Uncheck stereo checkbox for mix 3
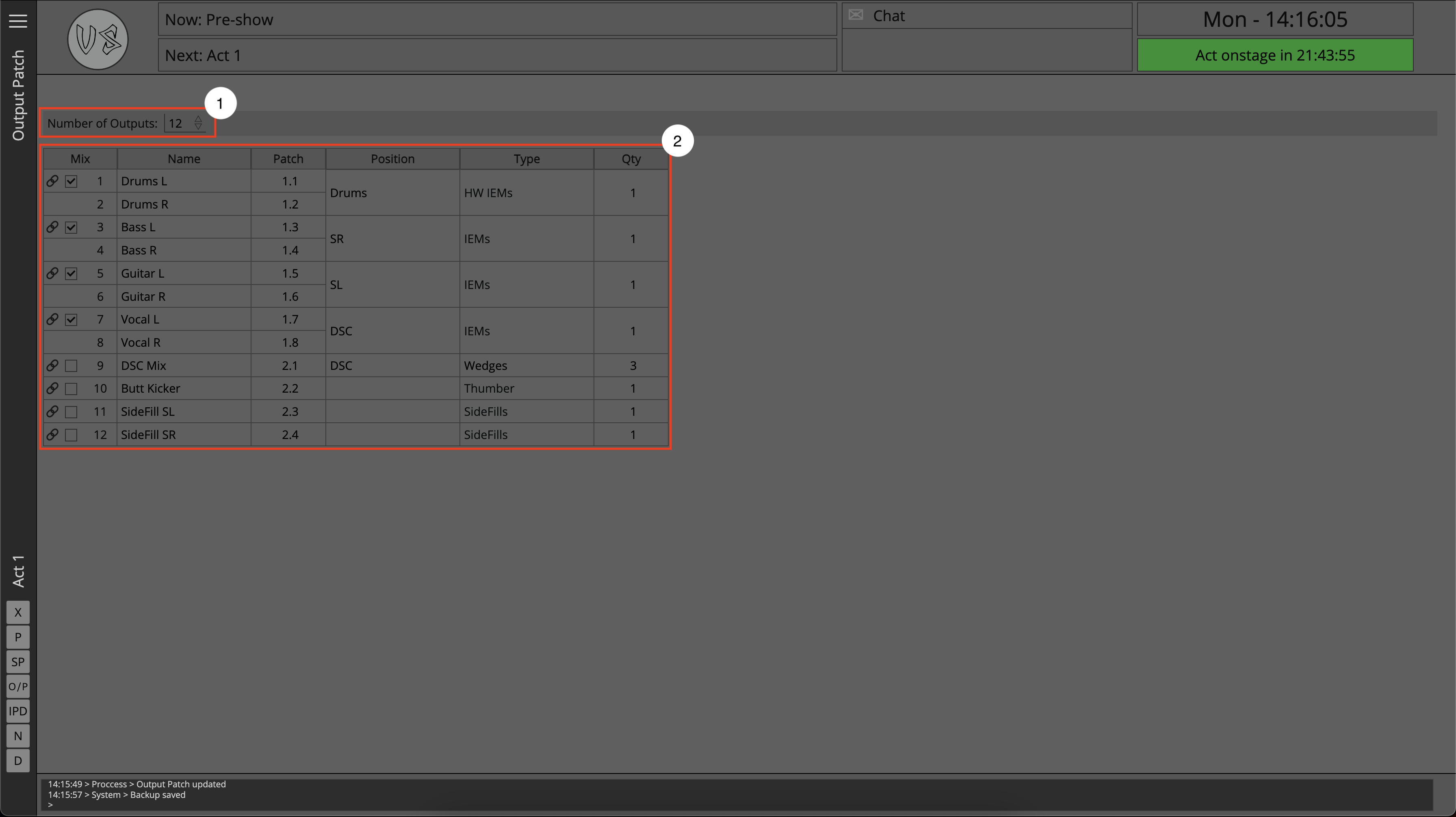Image resolution: width=1456 pixels, height=817 pixels. tap(71, 227)
